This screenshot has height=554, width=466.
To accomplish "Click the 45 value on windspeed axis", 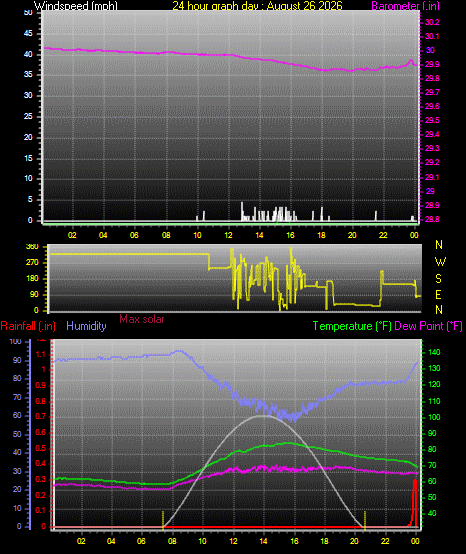I will point(28,34).
